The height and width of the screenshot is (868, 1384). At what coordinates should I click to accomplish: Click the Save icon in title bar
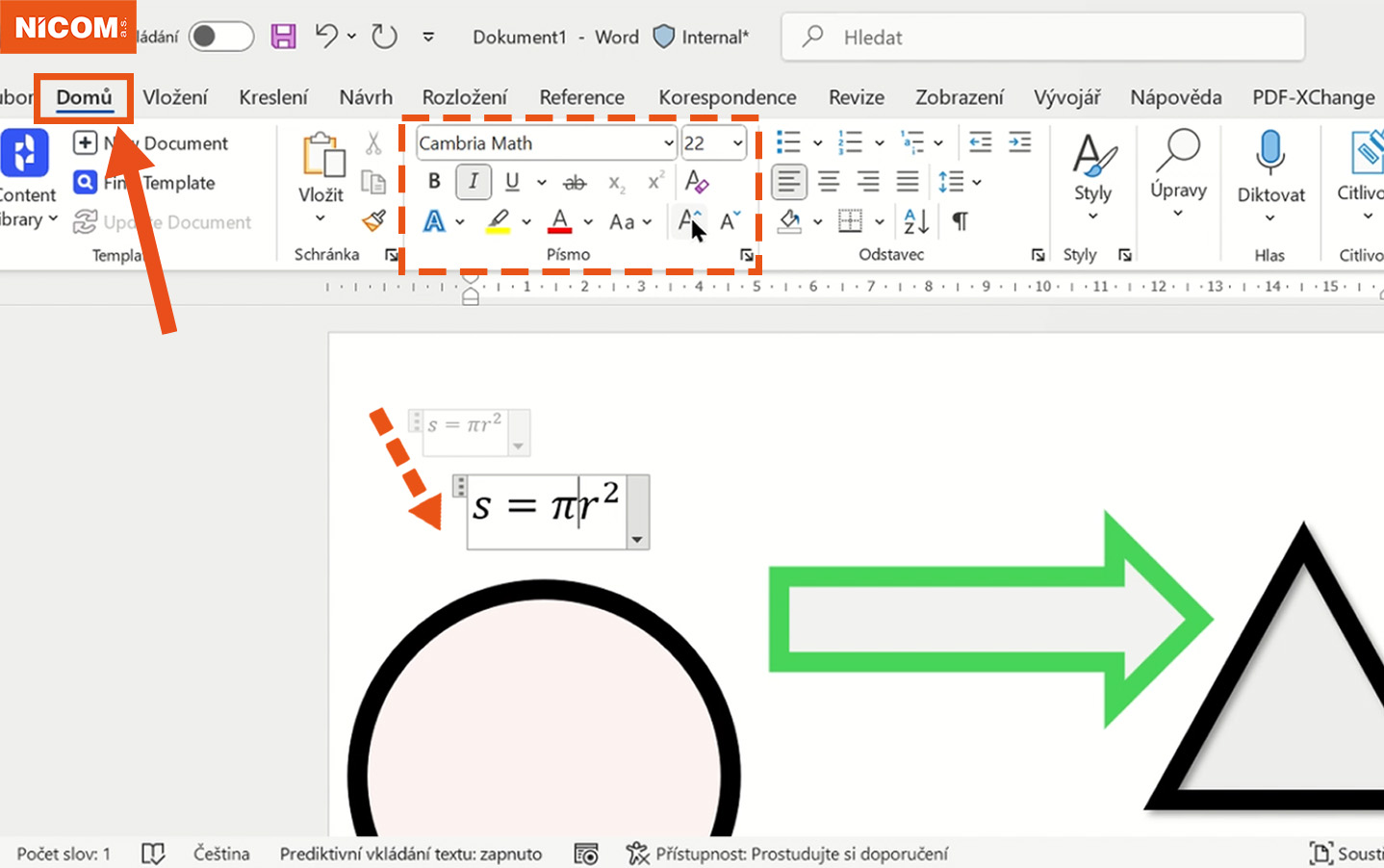(283, 37)
